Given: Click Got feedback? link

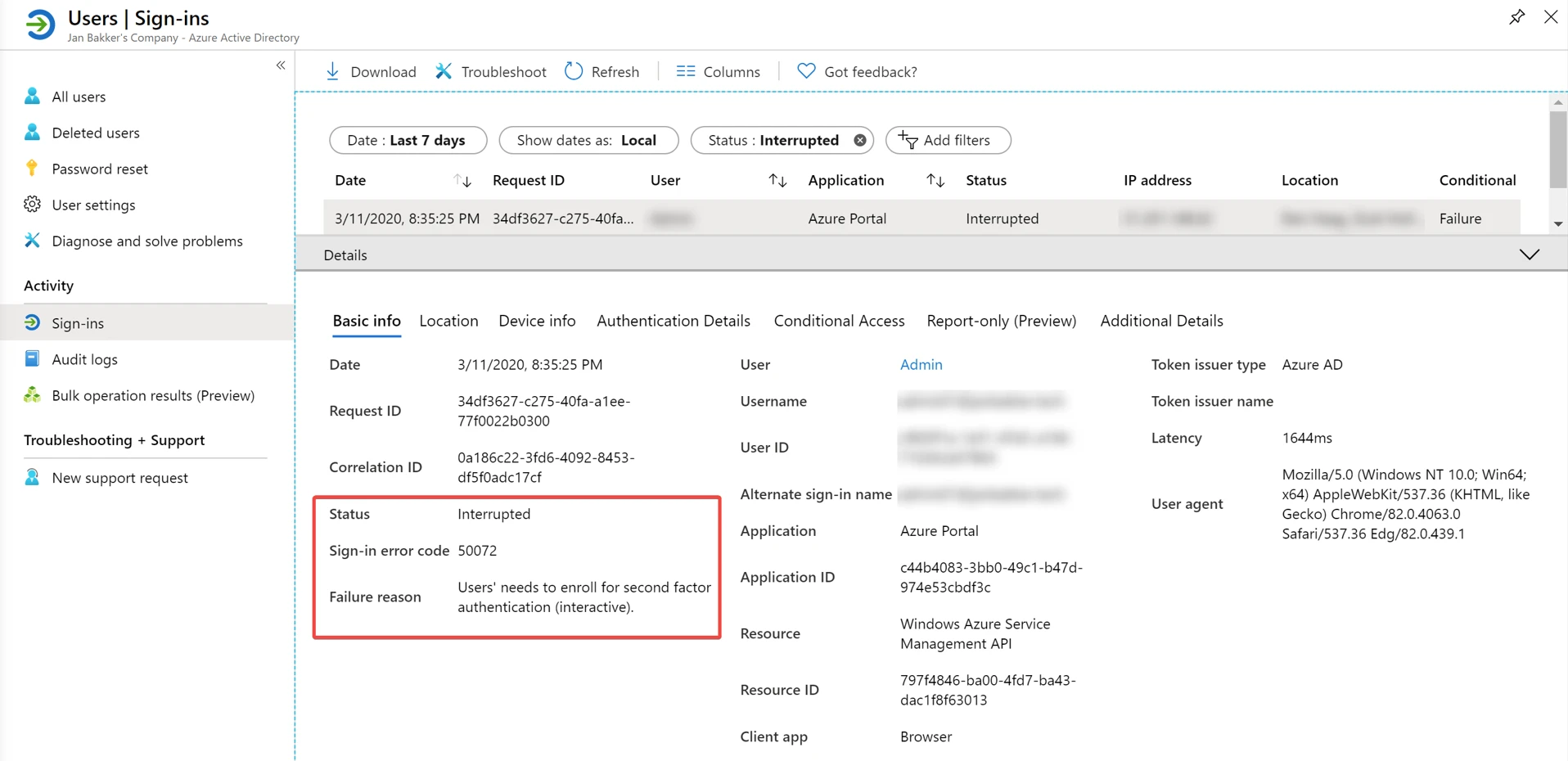Looking at the screenshot, I should pos(871,72).
